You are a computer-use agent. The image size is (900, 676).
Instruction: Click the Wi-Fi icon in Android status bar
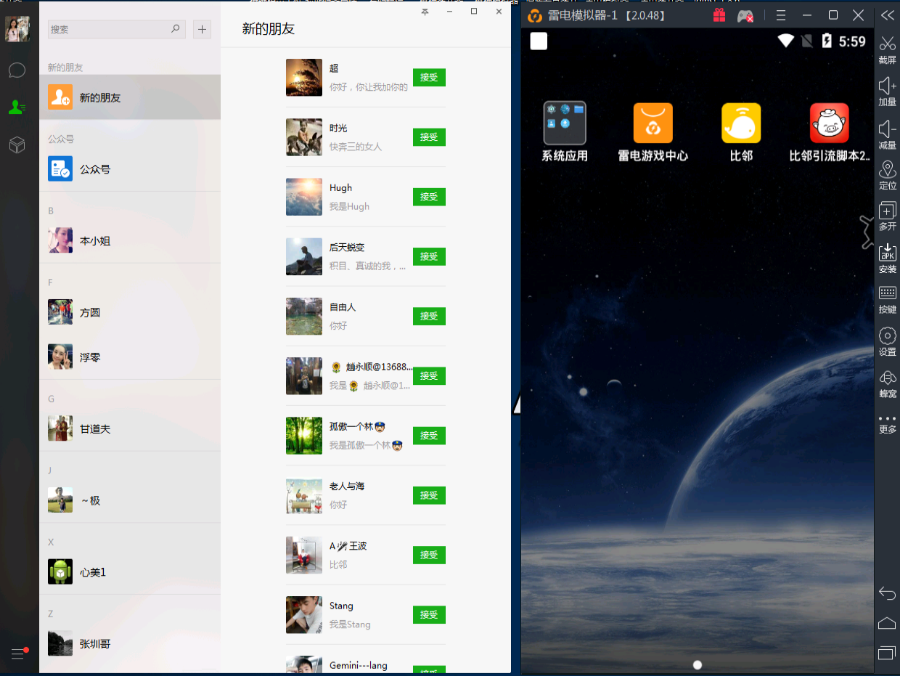click(x=786, y=41)
